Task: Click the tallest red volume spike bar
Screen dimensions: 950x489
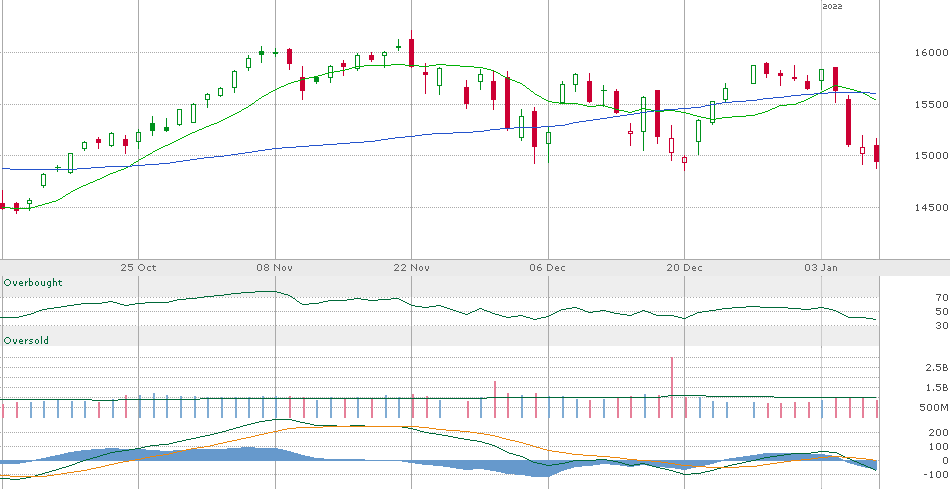Action: 671,388
